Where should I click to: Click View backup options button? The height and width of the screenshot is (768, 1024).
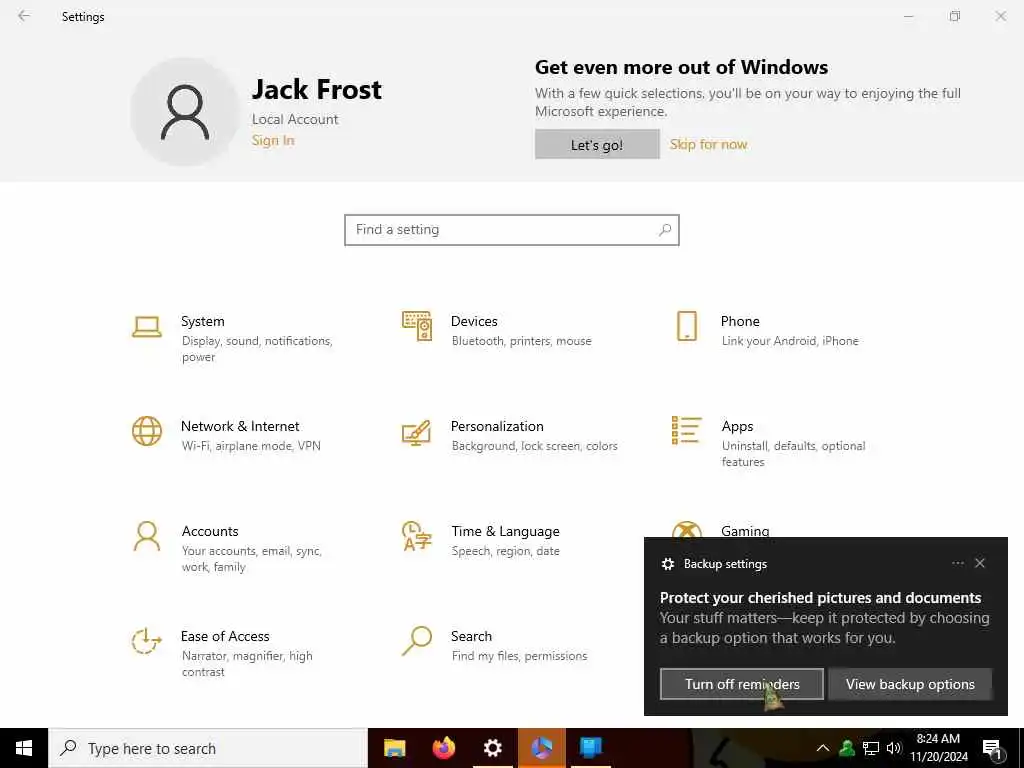(910, 684)
